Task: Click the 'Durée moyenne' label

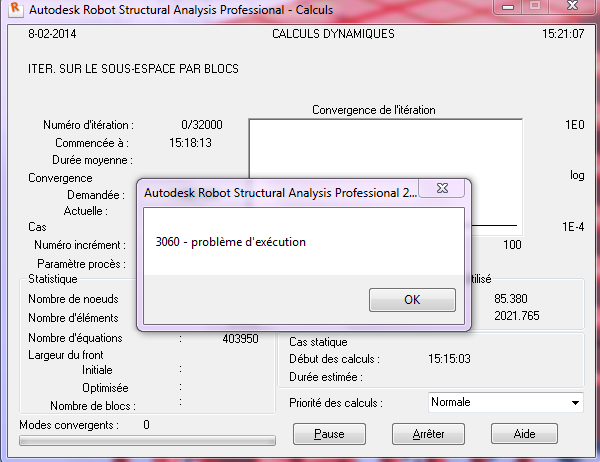Action: pyautogui.click(x=92, y=160)
